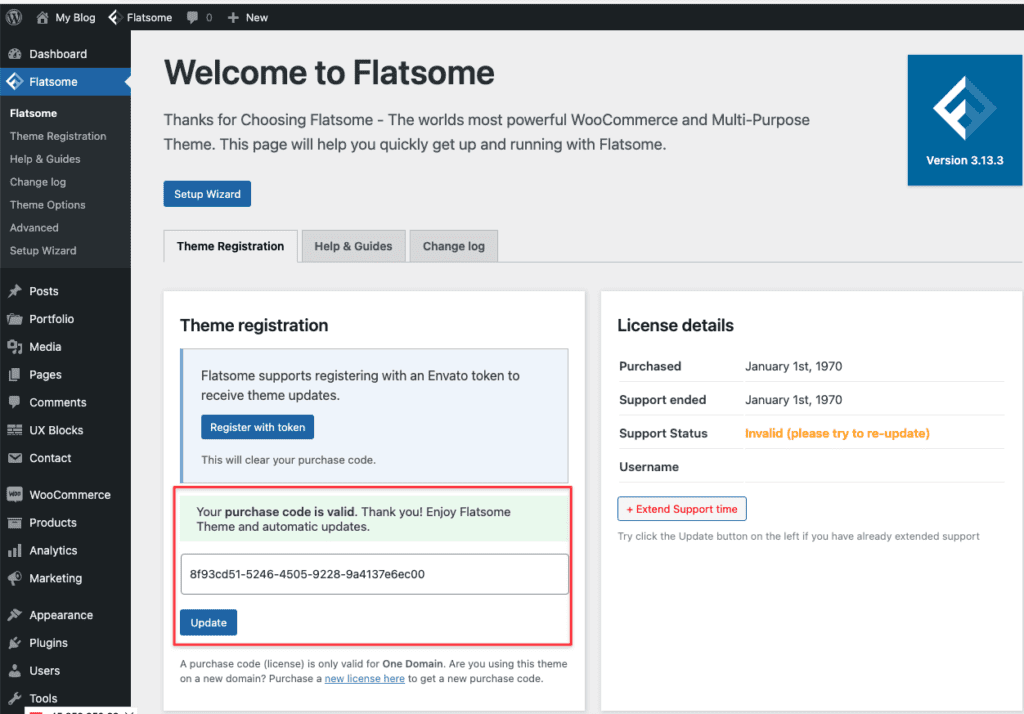
Task: Switch to the Help & Guides tab
Action: 353,246
